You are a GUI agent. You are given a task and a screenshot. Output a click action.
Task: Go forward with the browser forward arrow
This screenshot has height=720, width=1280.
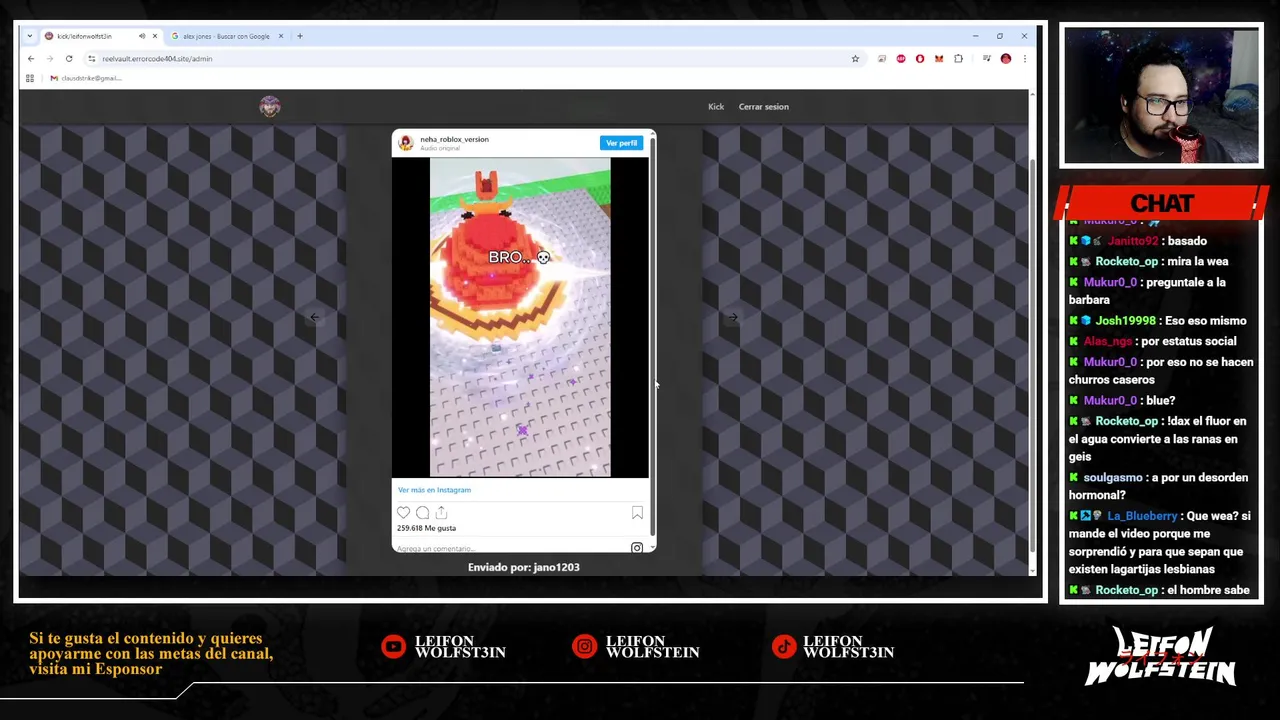click(x=49, y=59)
